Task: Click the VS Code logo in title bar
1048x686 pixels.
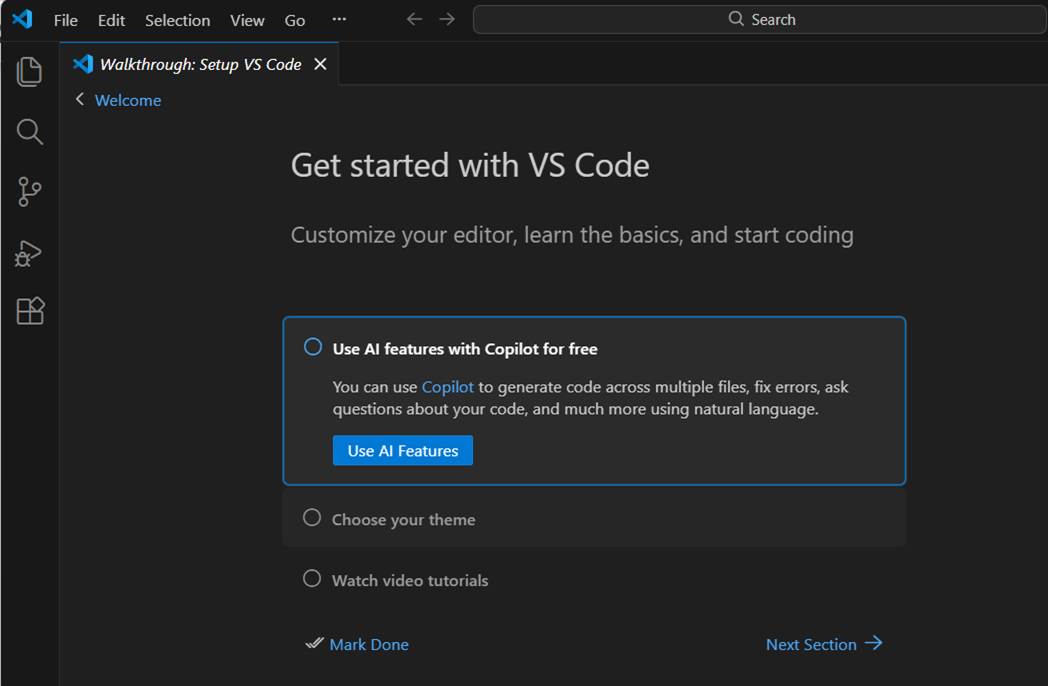Action: point(22,20)
